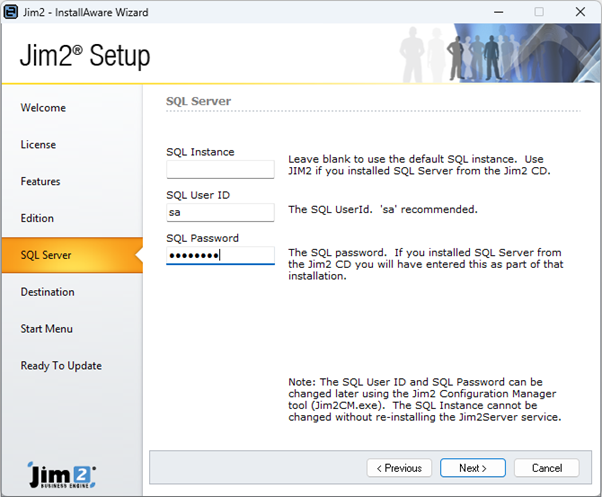Image resolution: width=602 pixels, height=497 pixels.
Task: Select Ready To Update step
Action: pos(61,366)
